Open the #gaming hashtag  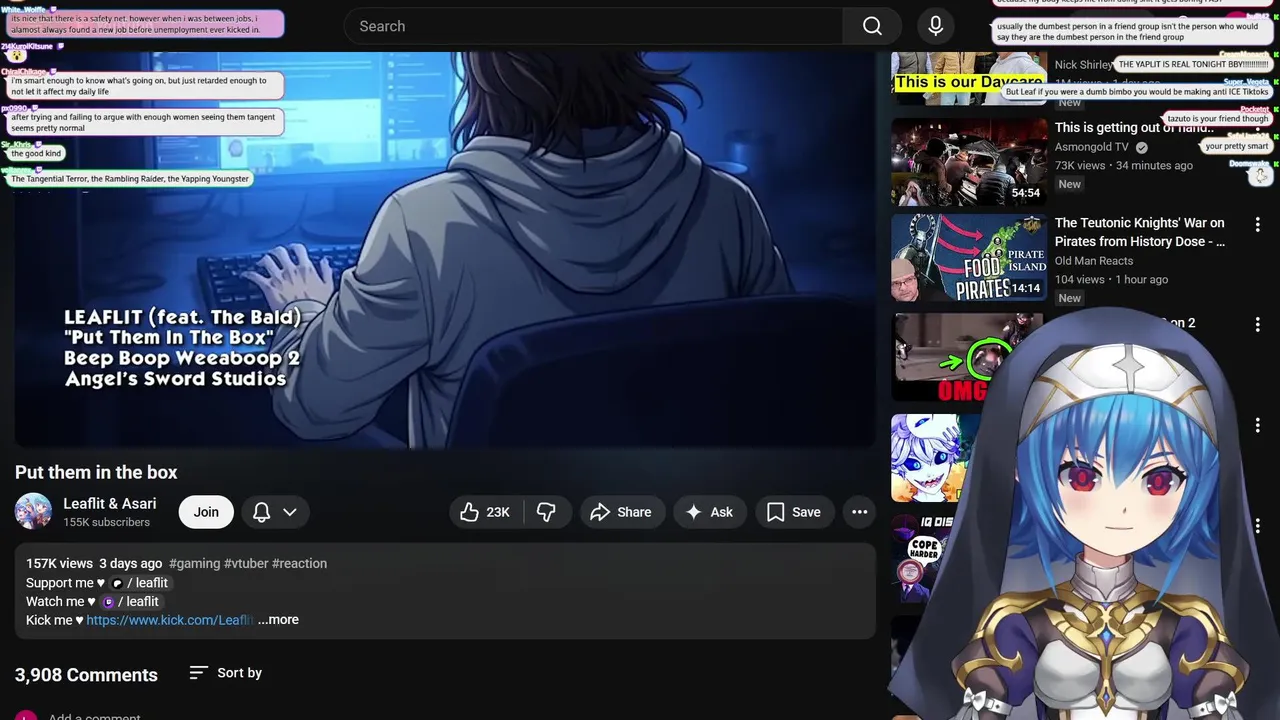tap(194, 563)
